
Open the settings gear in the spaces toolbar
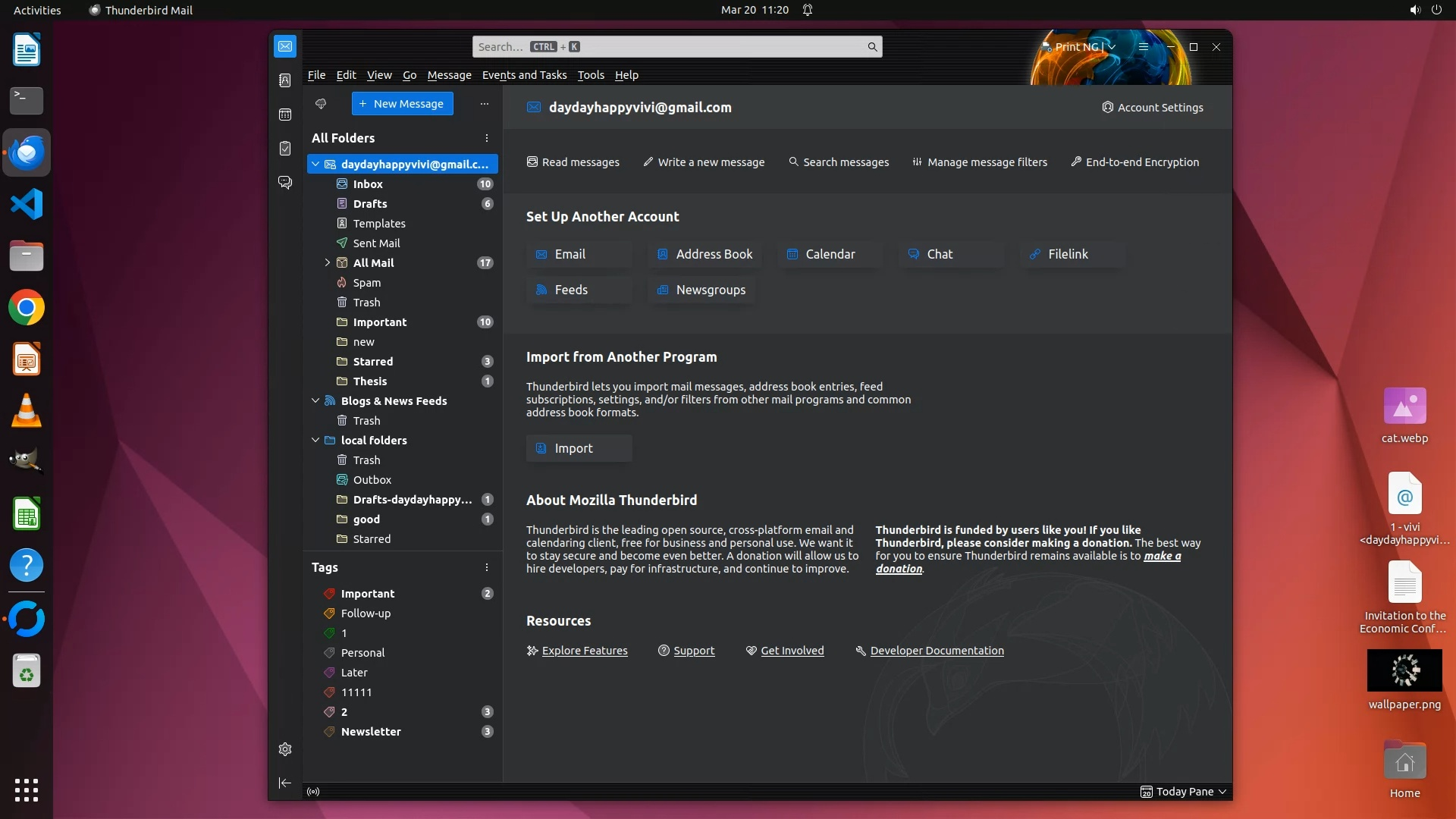click(285, 749)
